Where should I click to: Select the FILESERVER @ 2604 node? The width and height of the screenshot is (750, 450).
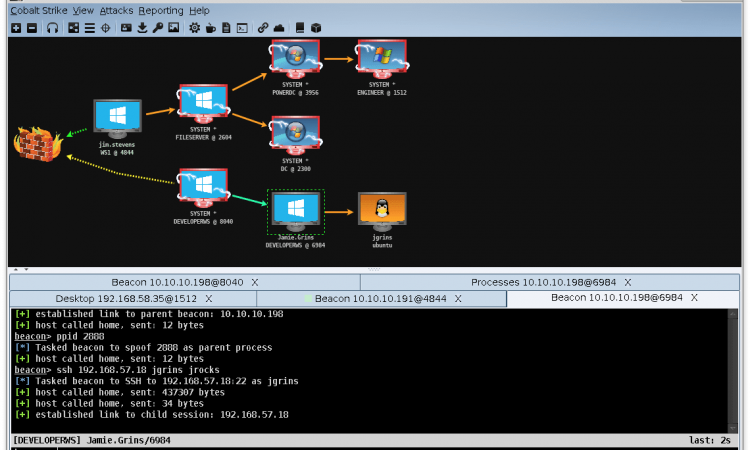click(x=203, y=105)
